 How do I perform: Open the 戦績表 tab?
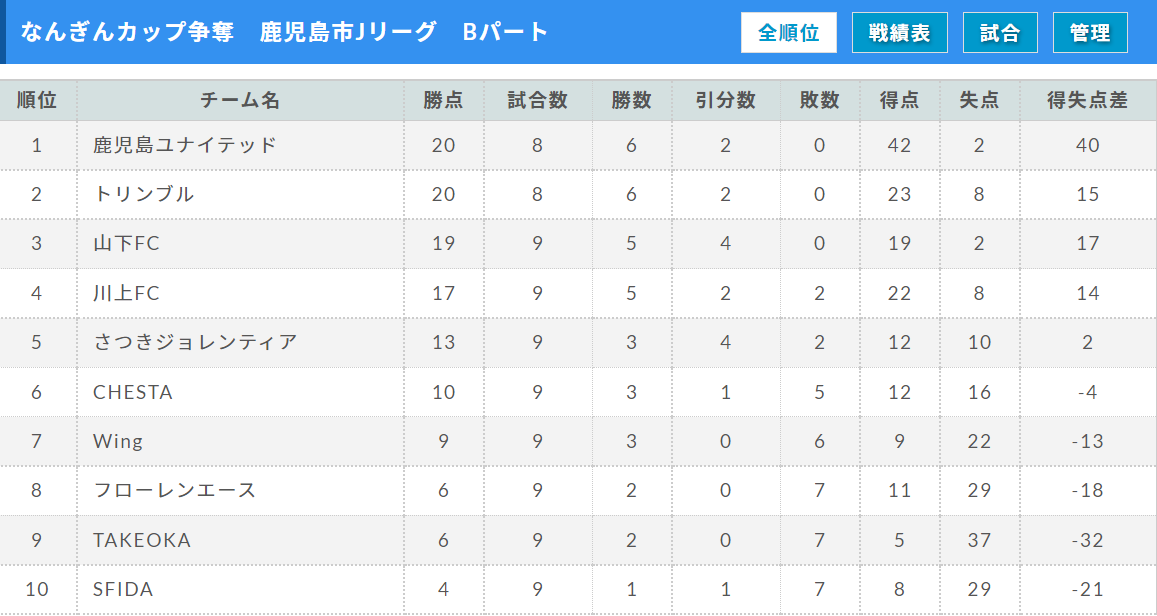[898, 32]
